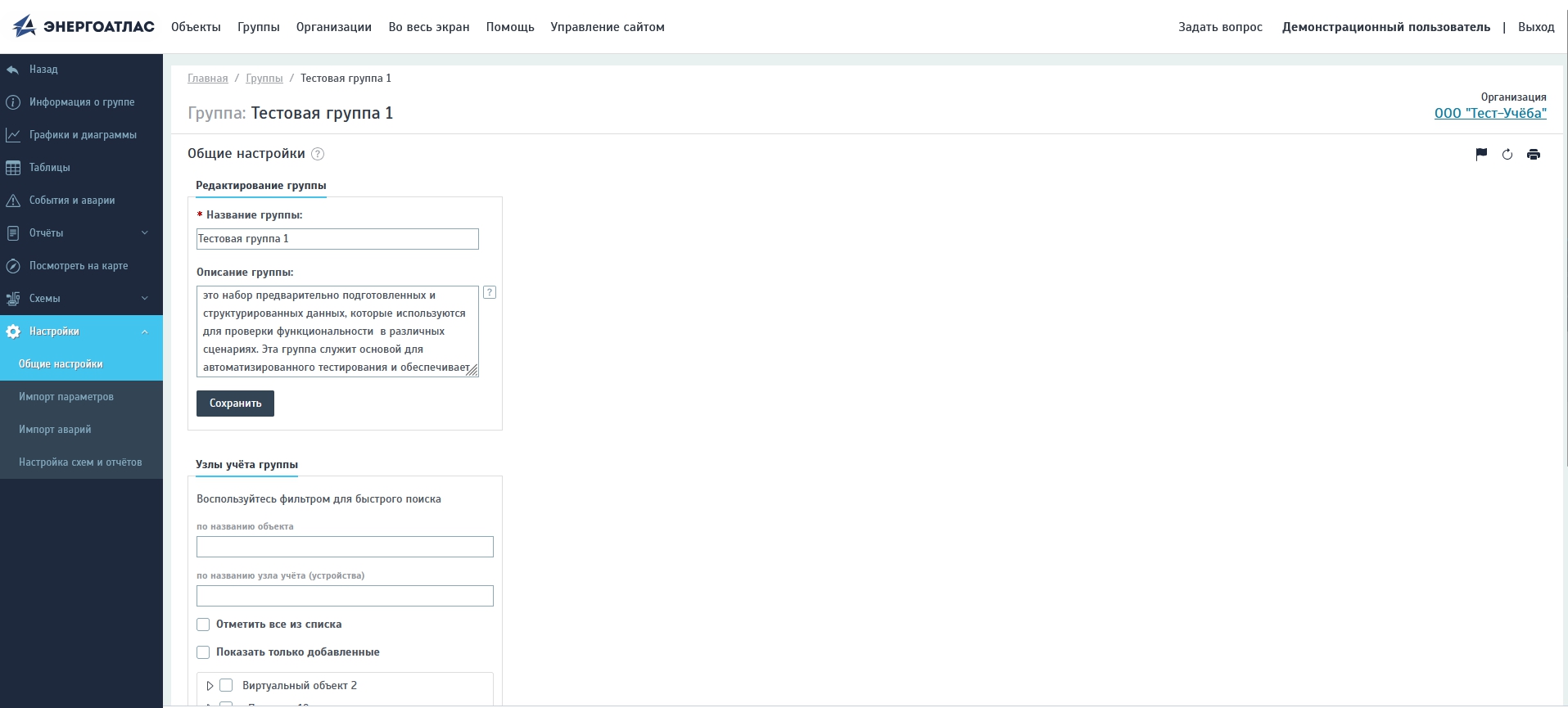Tick the Виртуальный объект 2 checkbox

point(227,686)
